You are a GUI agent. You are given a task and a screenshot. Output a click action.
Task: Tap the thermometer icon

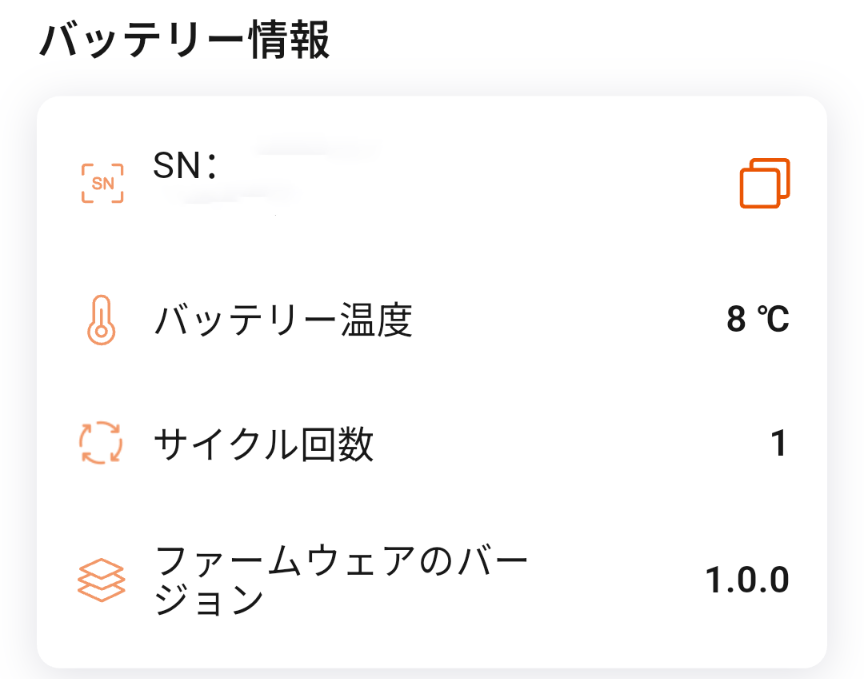tap(101, 322)
